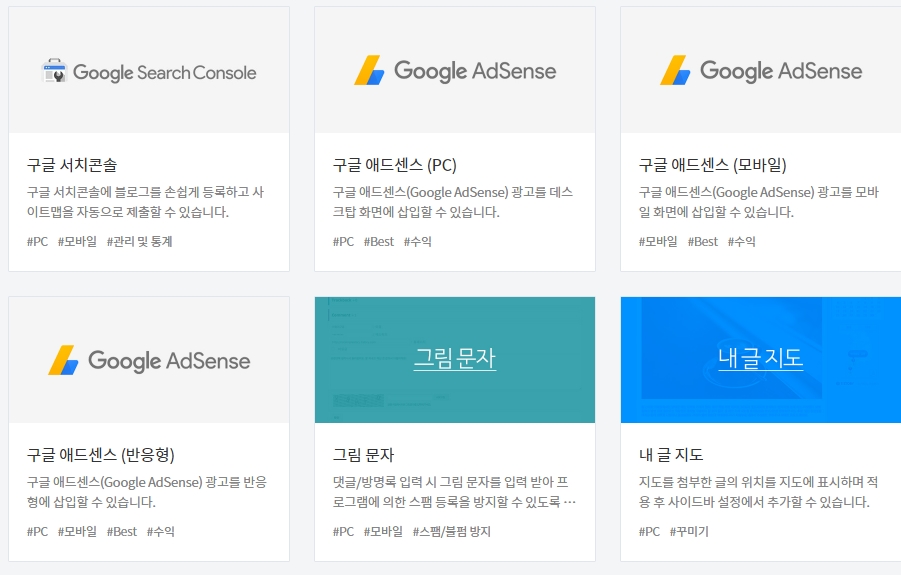Click the 그림 문자 spam description text

[454, 492]
